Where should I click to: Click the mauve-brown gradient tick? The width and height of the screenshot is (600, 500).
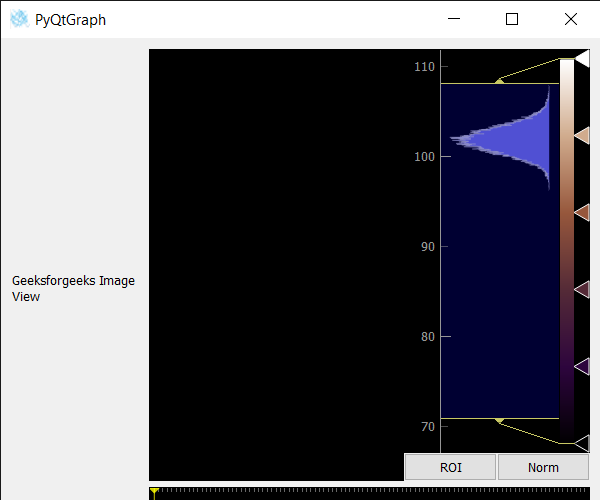tap(582, 289)
